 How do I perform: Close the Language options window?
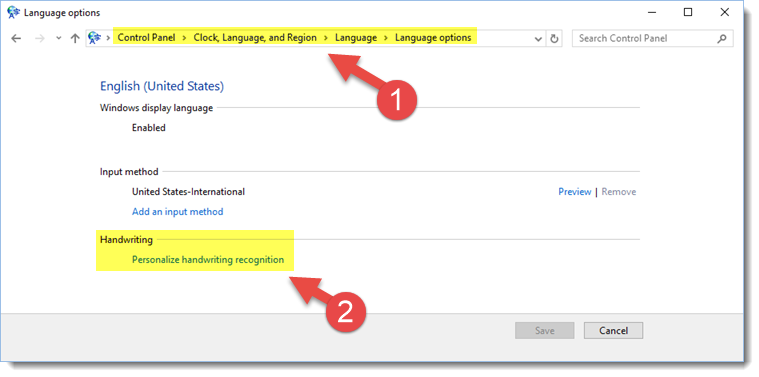pos(725,13)
